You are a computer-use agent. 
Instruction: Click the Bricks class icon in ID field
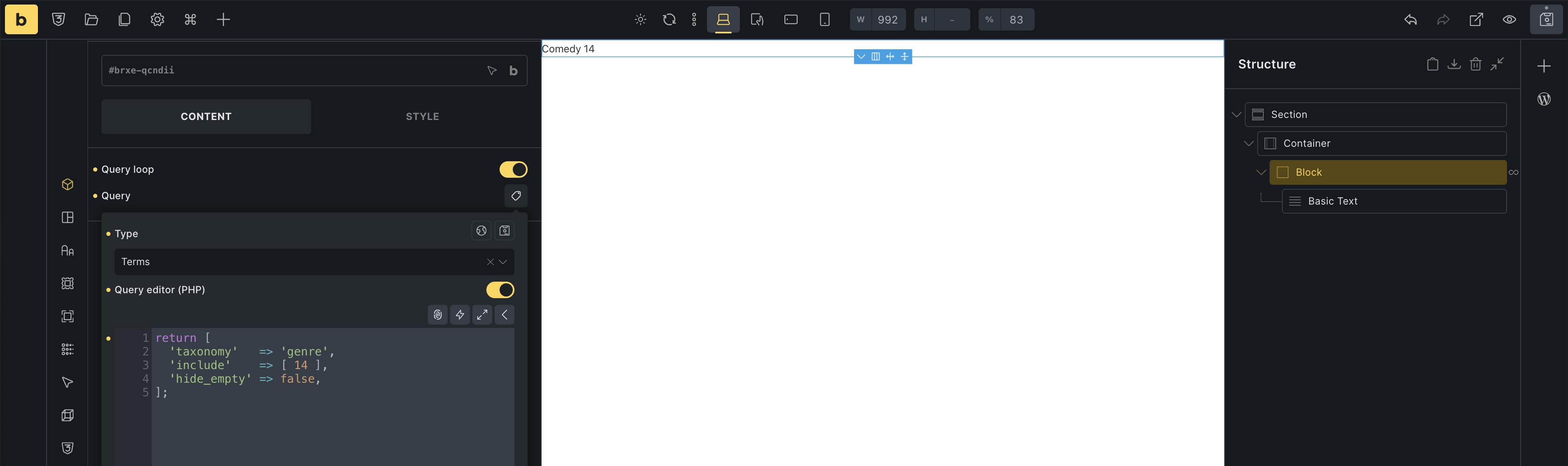tap(514, 71)
